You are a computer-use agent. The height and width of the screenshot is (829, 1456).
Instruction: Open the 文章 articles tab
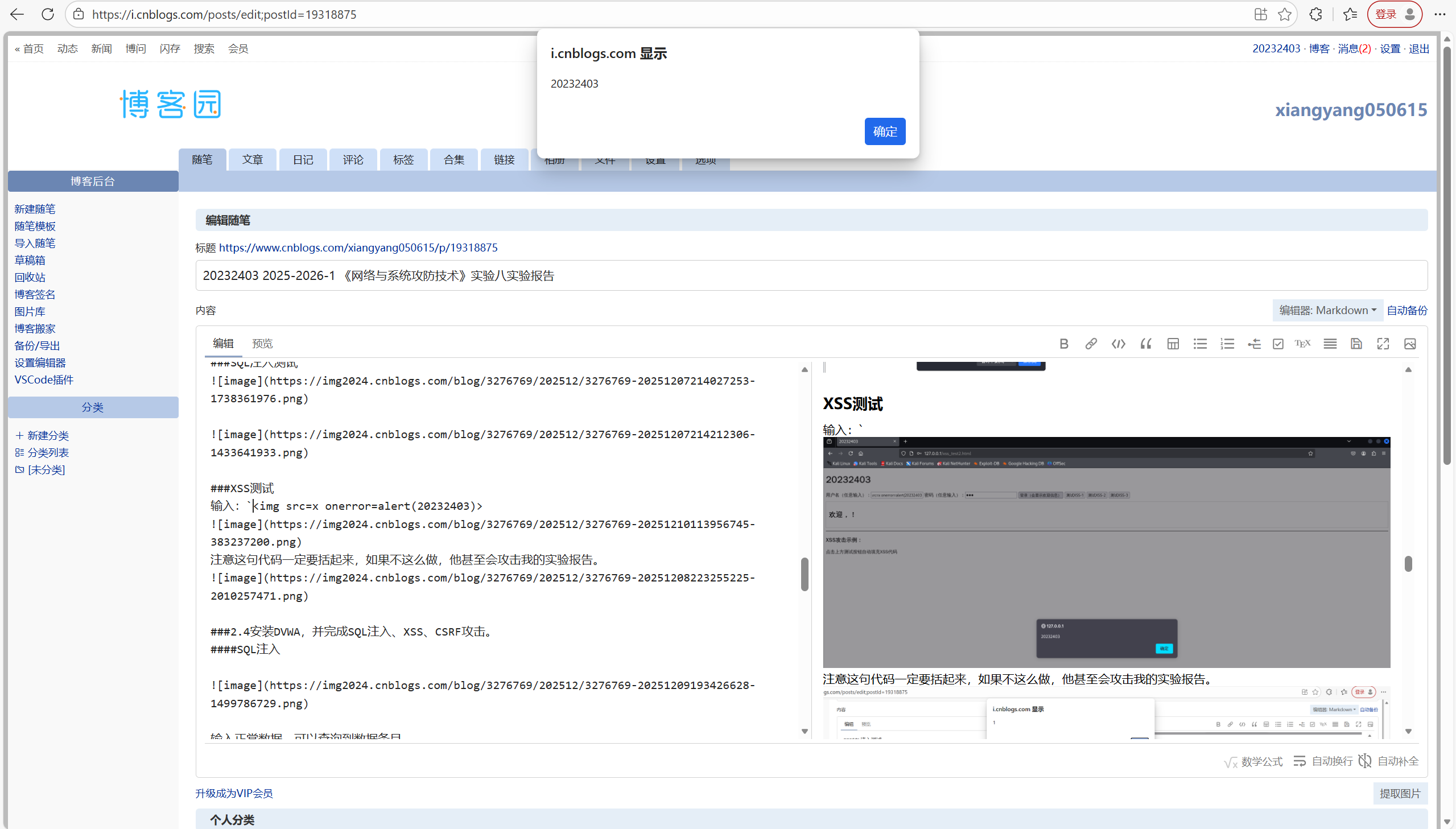[252, 160]
